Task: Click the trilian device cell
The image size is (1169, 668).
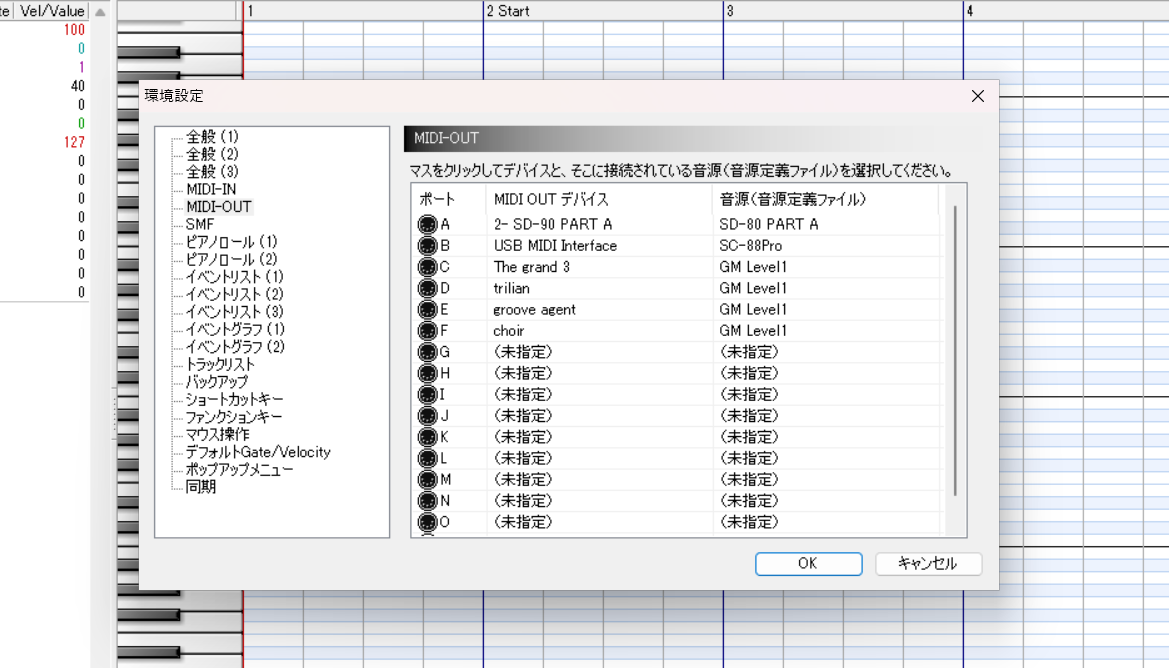Action: pos(600,289)
